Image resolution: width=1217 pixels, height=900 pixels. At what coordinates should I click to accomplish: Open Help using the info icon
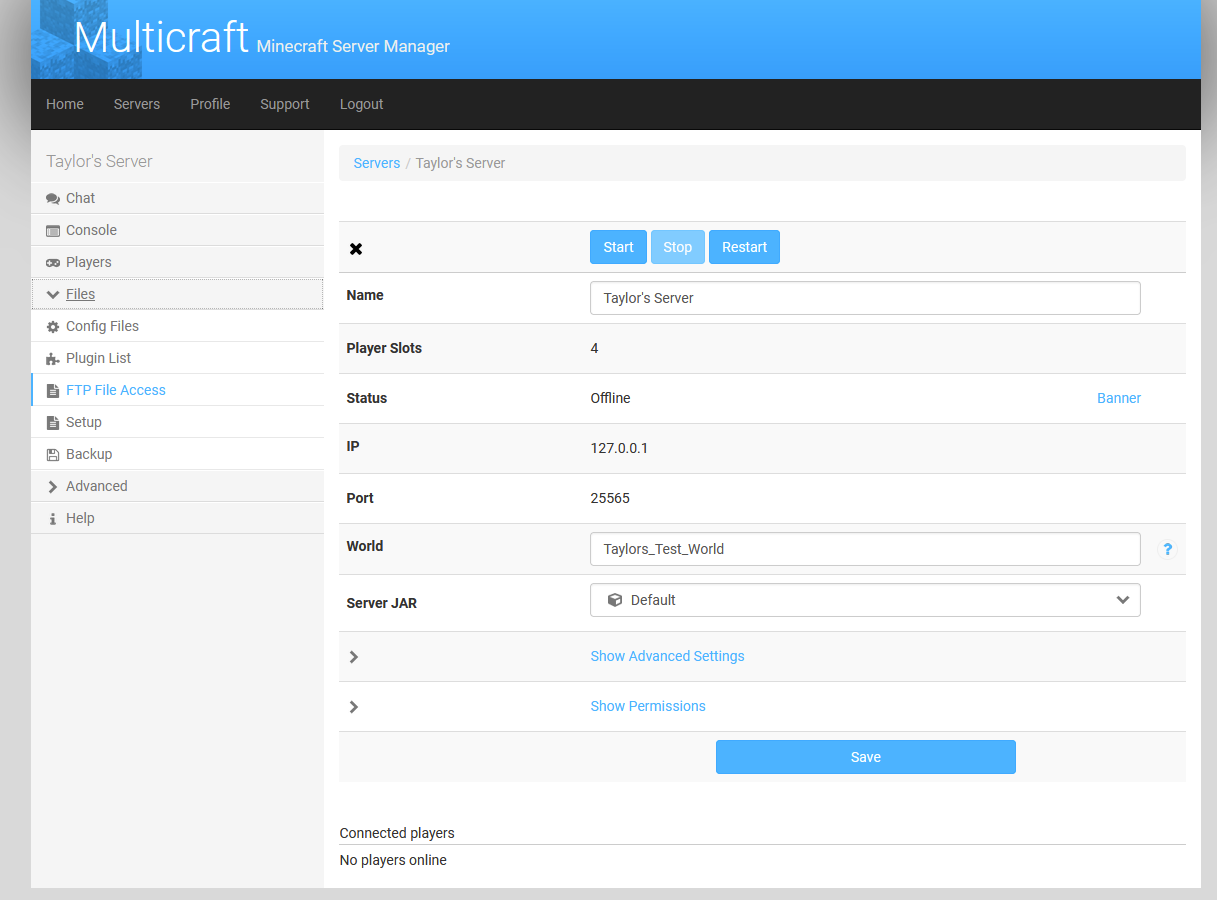pos(52,518)
